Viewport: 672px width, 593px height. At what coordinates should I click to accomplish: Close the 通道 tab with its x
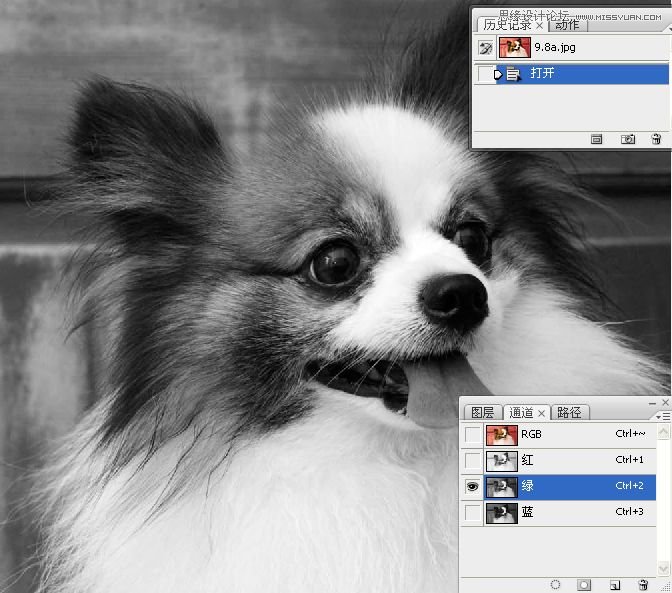(x=541, y=413)
